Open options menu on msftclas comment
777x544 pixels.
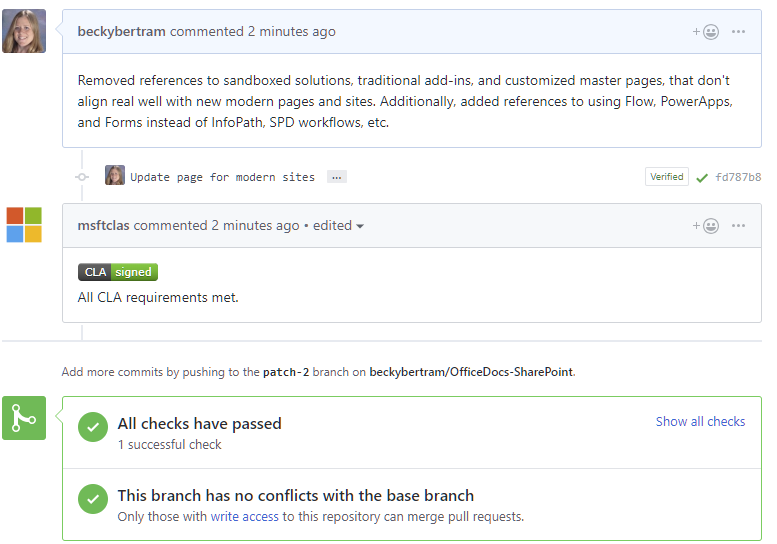(x=738, y=226)
